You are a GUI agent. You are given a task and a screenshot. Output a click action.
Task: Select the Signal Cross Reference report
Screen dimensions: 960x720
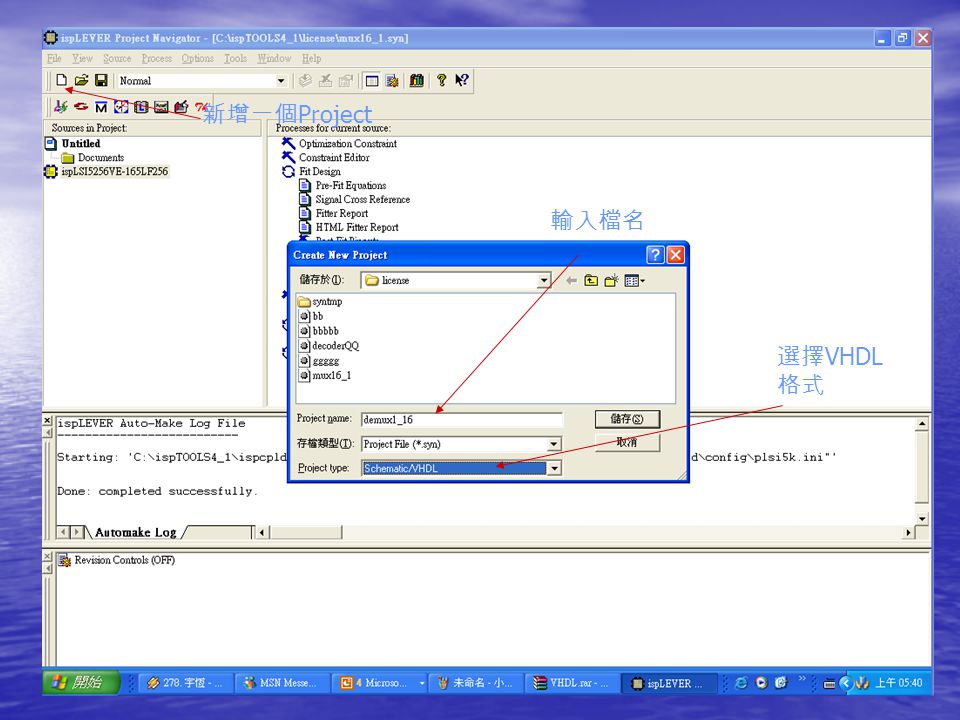tap(362, 199)
